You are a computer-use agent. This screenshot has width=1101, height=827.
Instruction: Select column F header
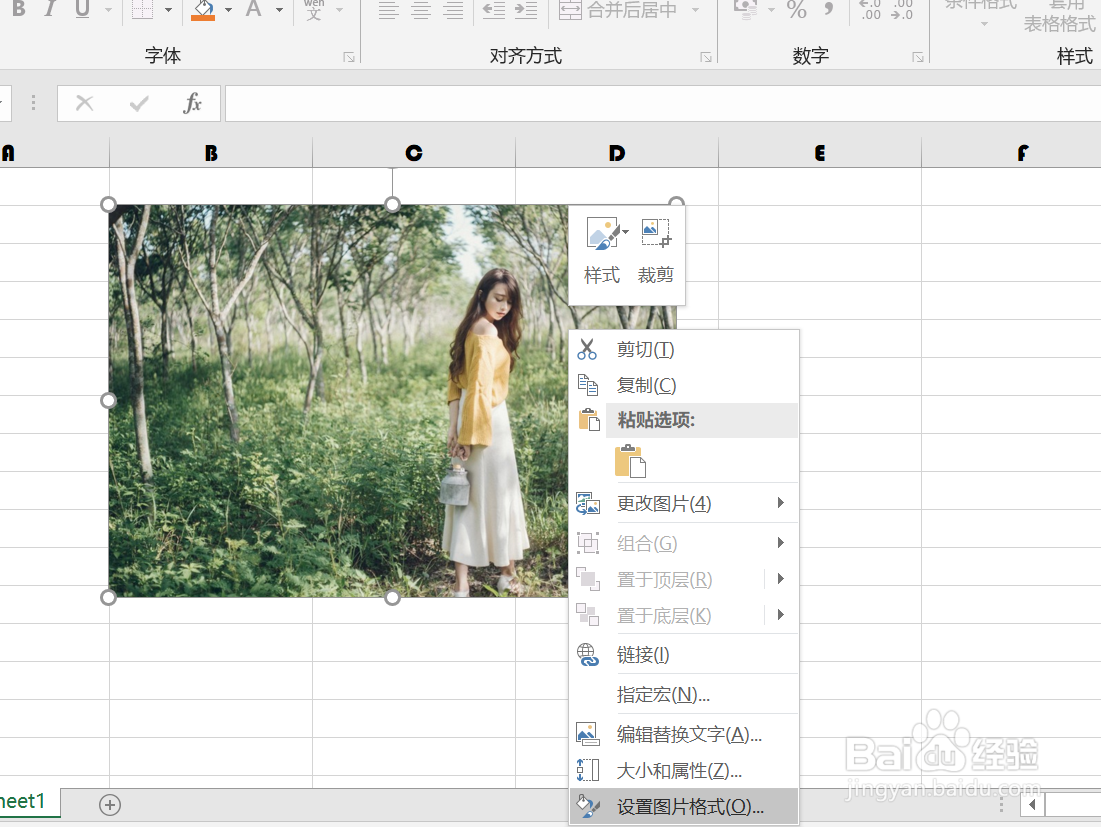pos(1011,152)
